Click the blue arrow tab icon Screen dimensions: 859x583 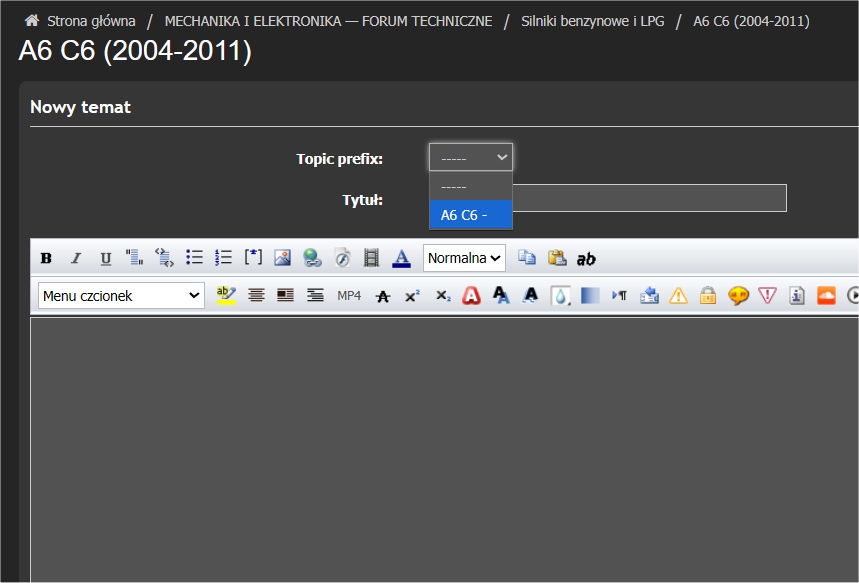(649, 296)
